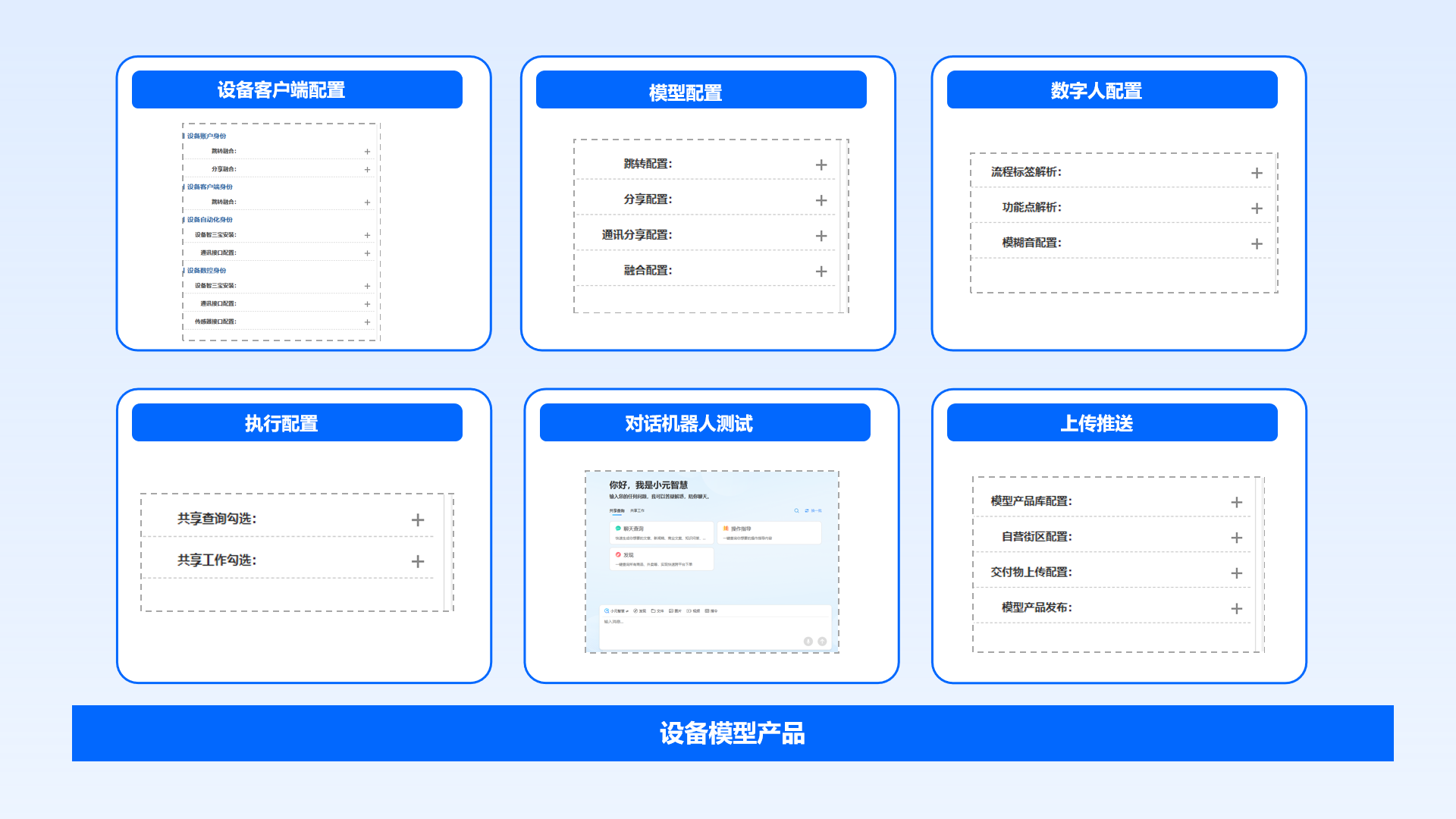Click the microphone icon in chat input
This screenshot has height=819, width=1456.
[x=808, y=642]
